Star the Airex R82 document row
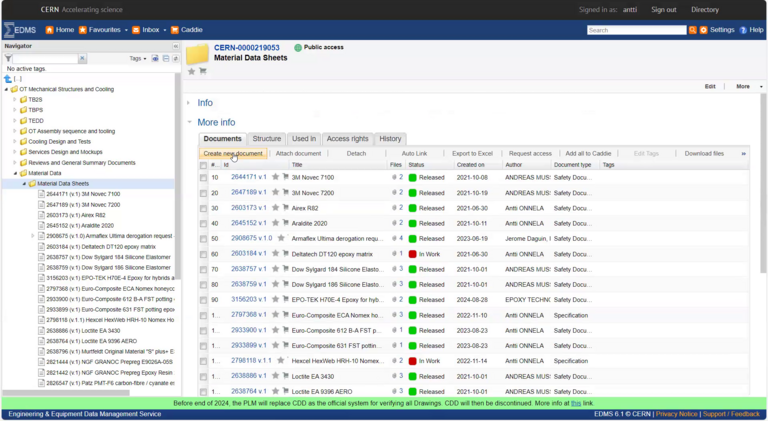Screen dimensions: 768x421 coord(275,208)
